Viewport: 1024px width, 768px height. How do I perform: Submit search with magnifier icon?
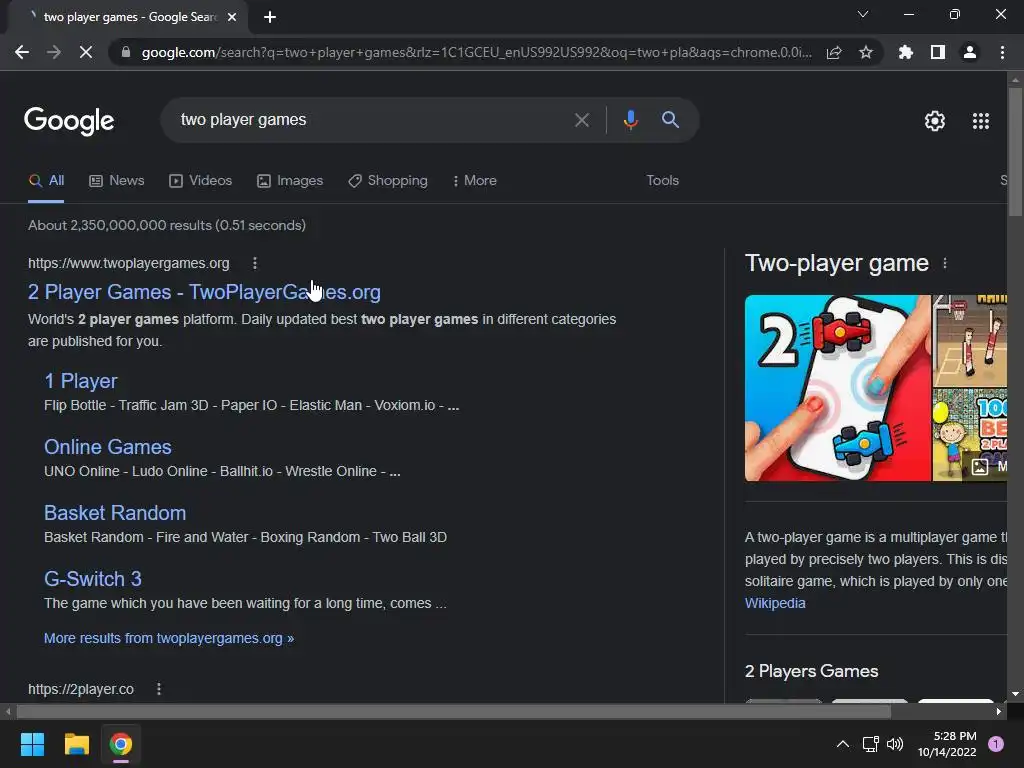point(670,120)
